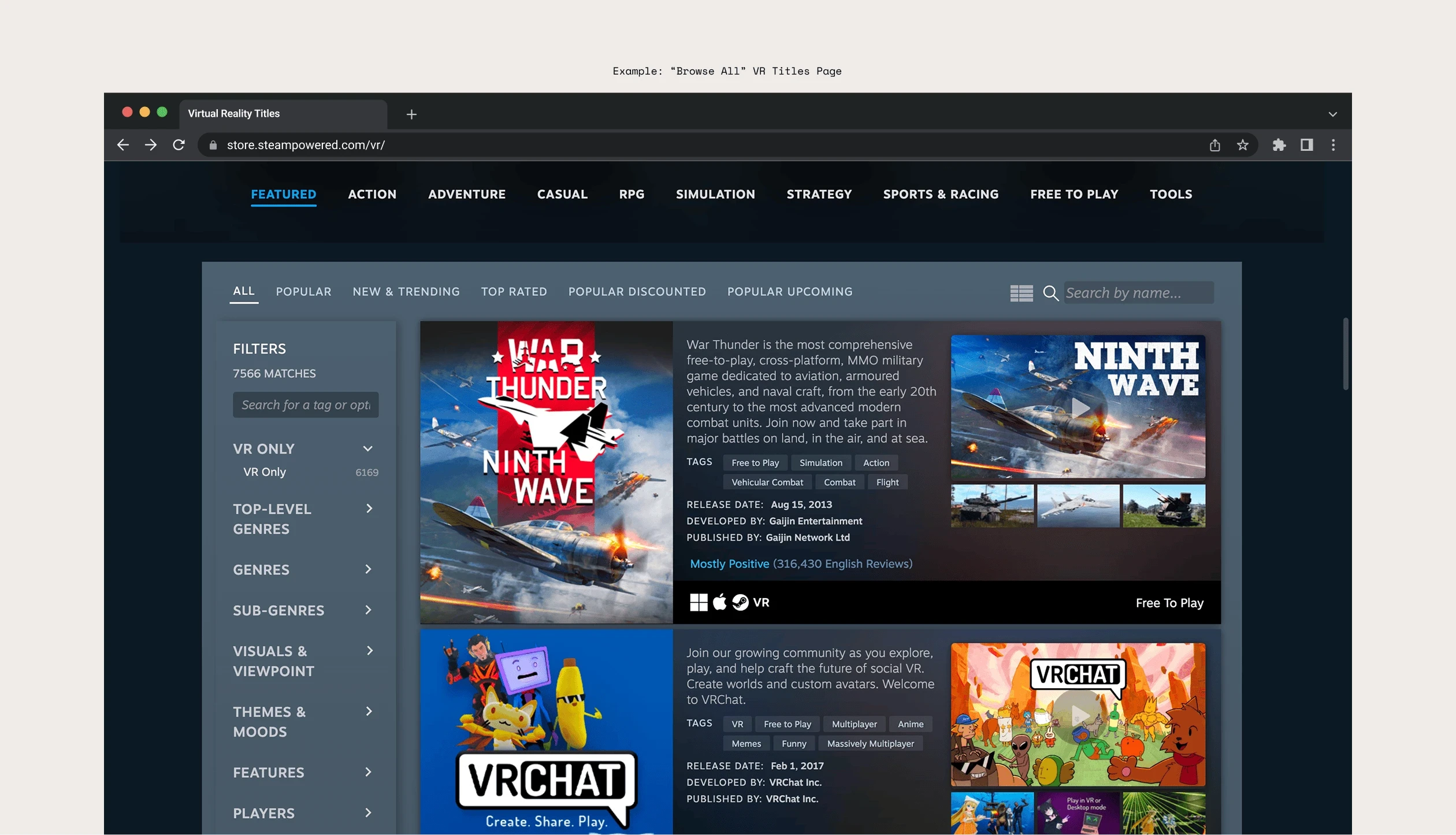The image size is (1456, 835).
Task: Open the ACTION category
Action: [372, 194]
